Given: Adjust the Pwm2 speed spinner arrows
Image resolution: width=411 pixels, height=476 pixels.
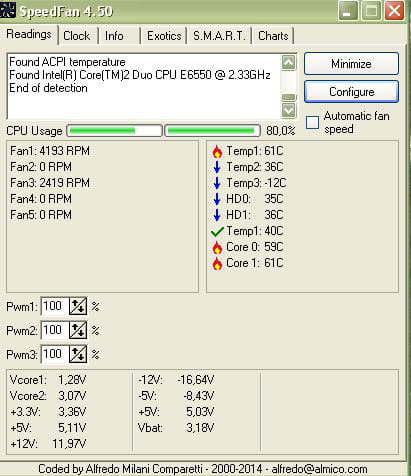Looking at the screenshot, I should tap(78, 330).
